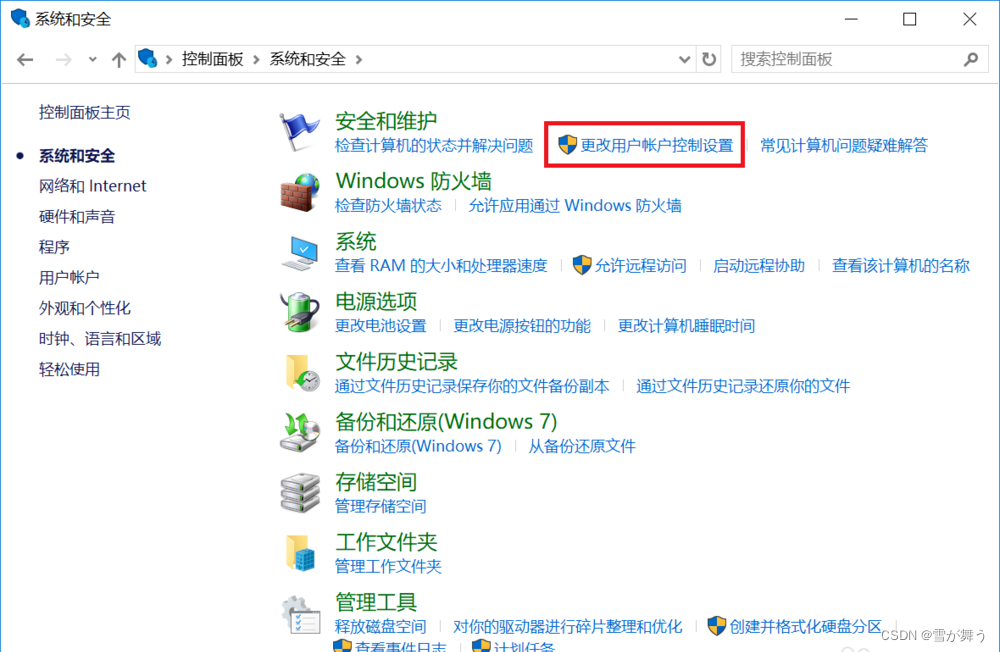1000x652 pixels.
Task: Open 更改用户帐户控制设置 link
Action: (656, 145)
